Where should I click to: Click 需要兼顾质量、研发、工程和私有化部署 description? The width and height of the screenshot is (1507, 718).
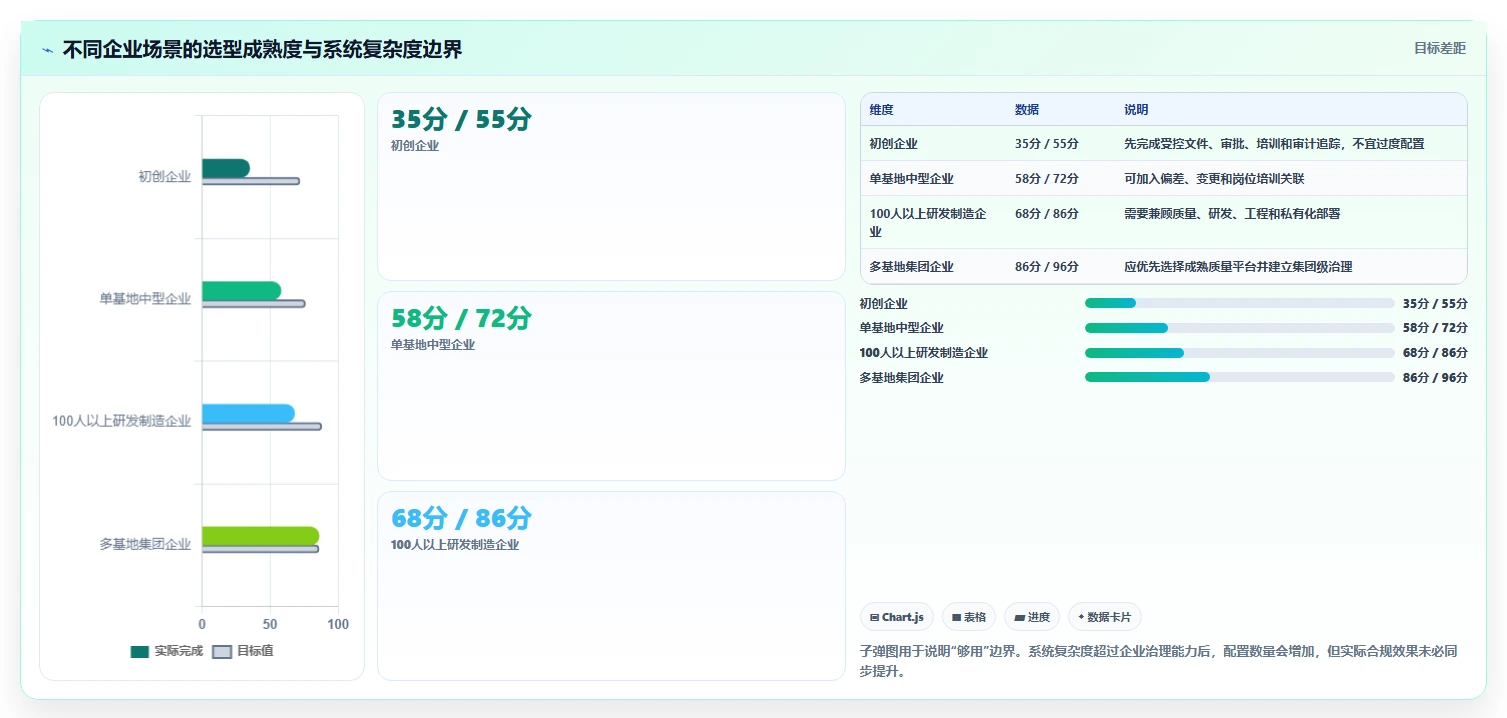[x=1232, y=214]
